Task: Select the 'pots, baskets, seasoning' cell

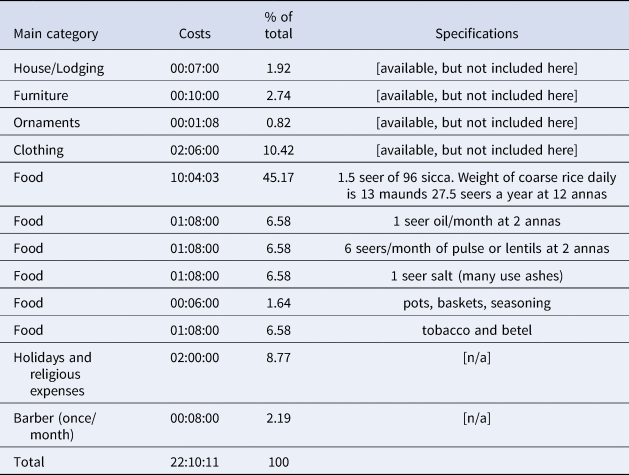Action: pos(477,303)
